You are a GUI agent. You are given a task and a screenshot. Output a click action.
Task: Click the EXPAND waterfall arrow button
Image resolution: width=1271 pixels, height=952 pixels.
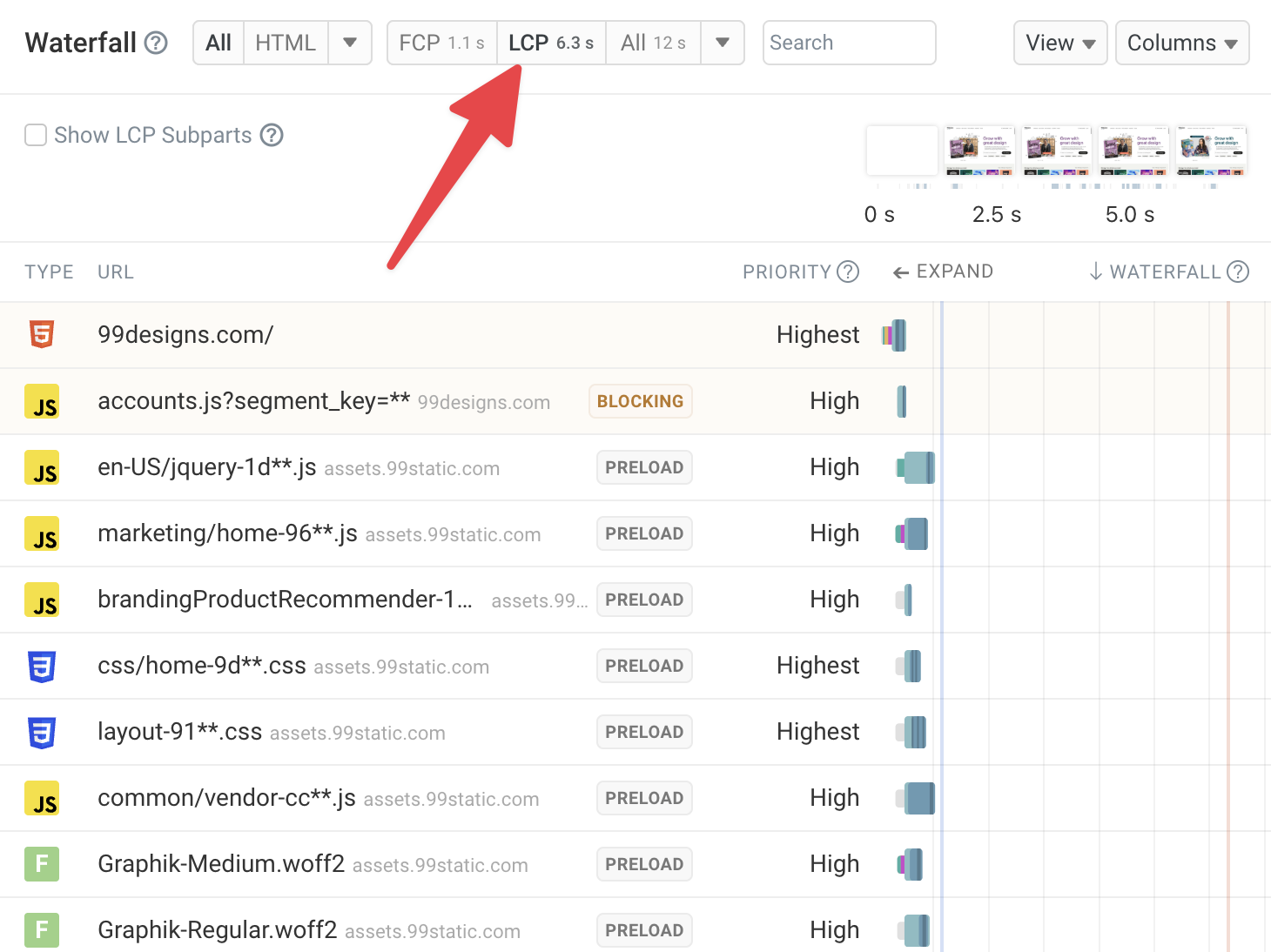943,272
